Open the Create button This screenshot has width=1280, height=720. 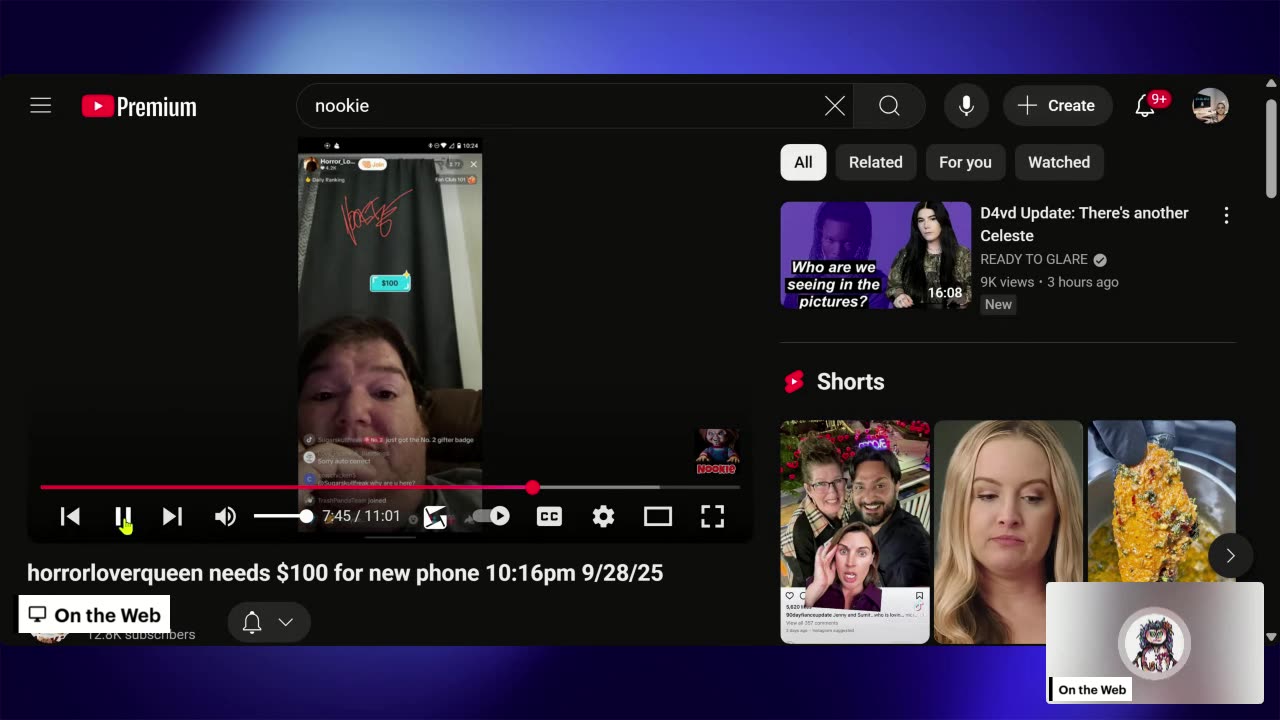click(1058, 106)
